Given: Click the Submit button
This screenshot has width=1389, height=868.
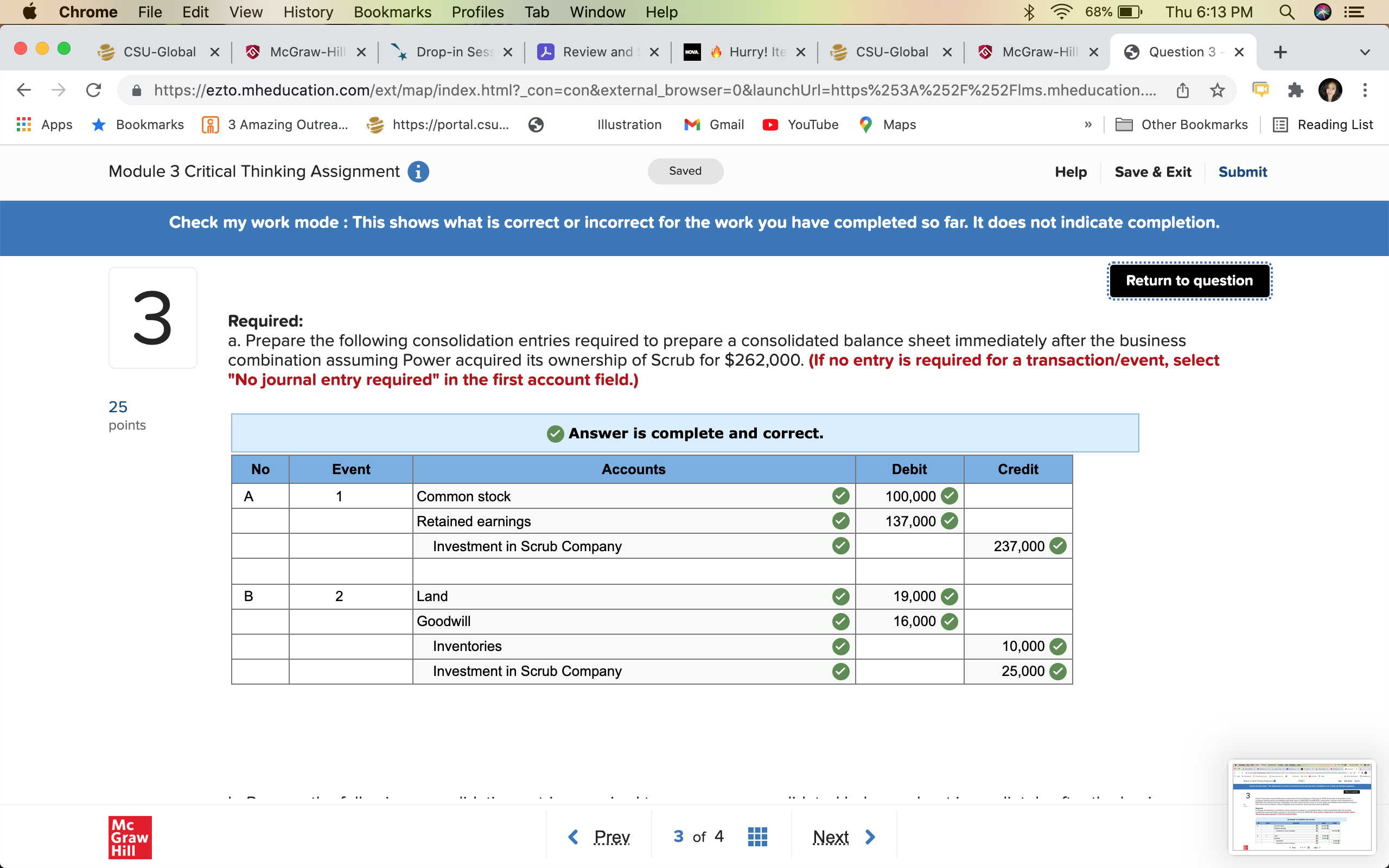Looking at the screenshot, I should [1242, 171].
